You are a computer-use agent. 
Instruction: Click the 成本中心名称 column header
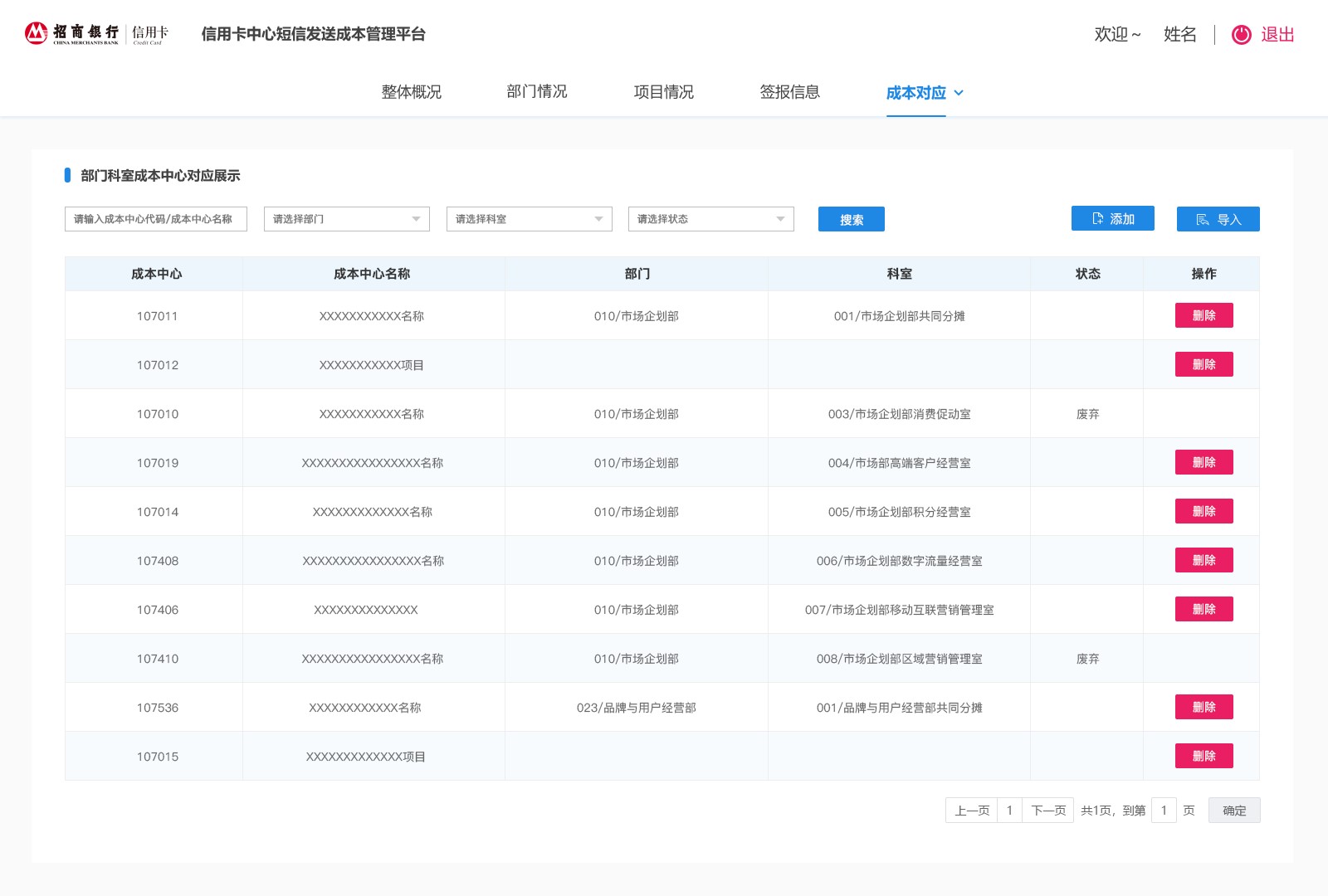[372, 274]
